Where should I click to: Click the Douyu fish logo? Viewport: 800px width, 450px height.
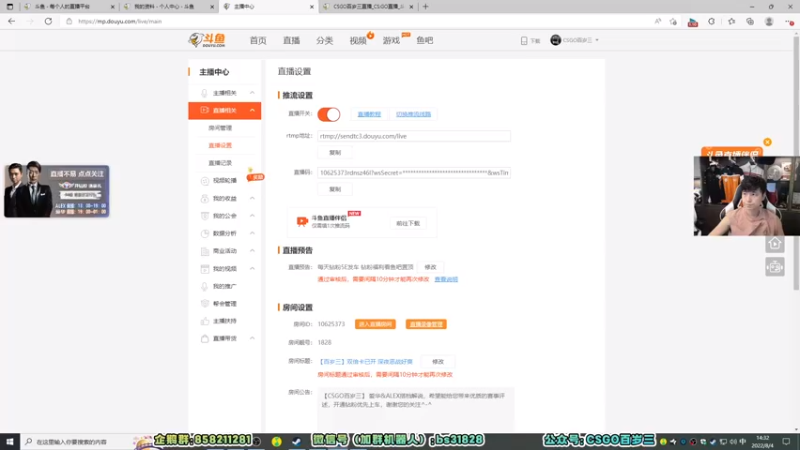[207, 40]
